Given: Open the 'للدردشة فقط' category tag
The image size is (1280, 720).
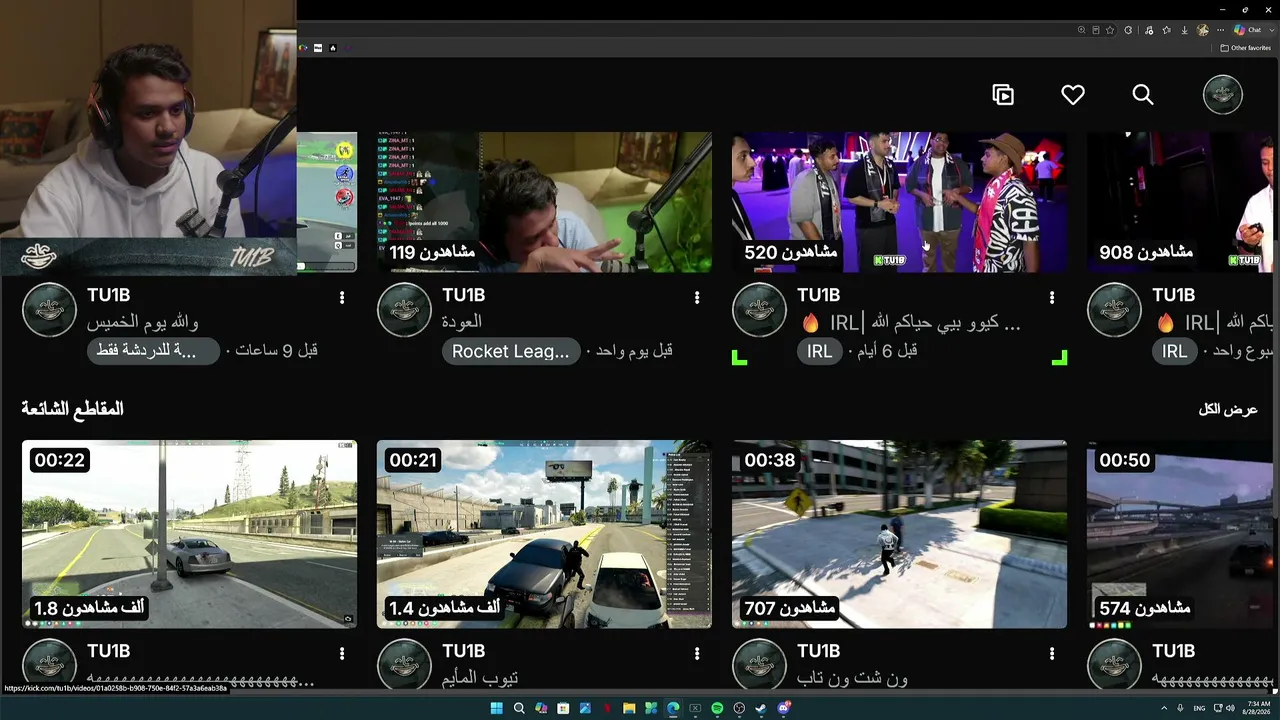Looking at the screenshot, I should point(153,351).
